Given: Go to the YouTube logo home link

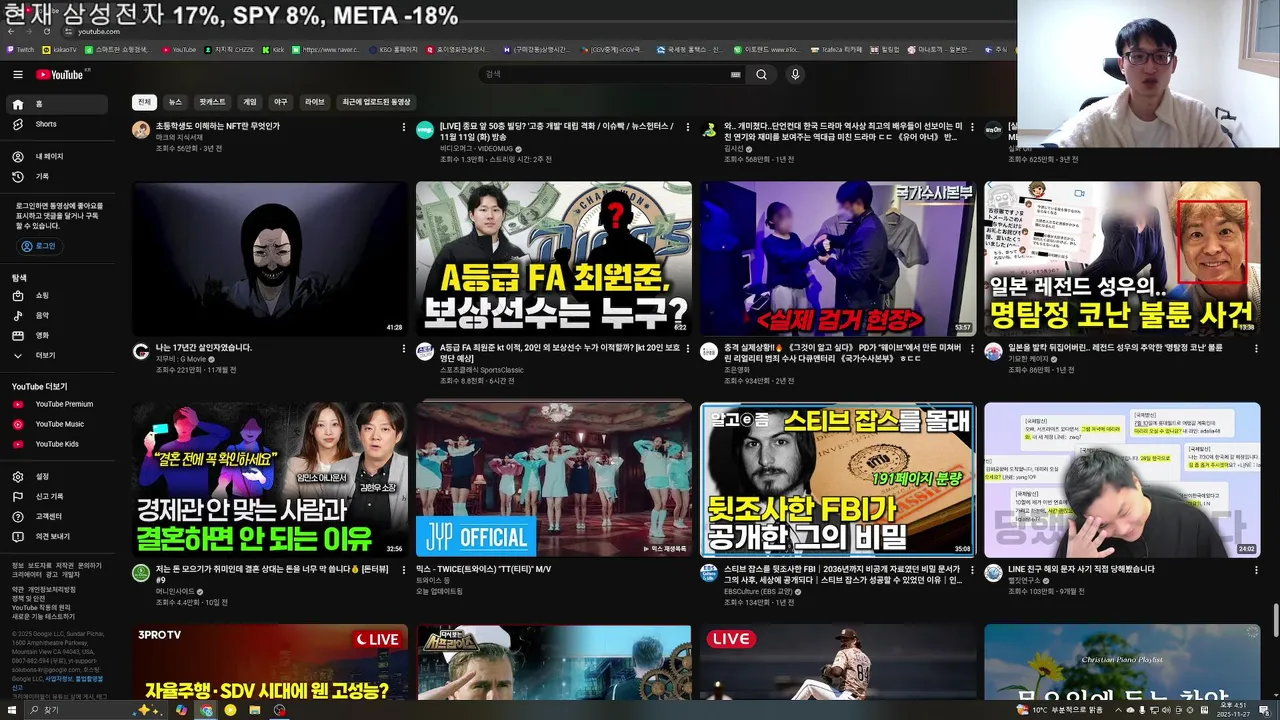Looking at the screenshot, I should (62, 75).
